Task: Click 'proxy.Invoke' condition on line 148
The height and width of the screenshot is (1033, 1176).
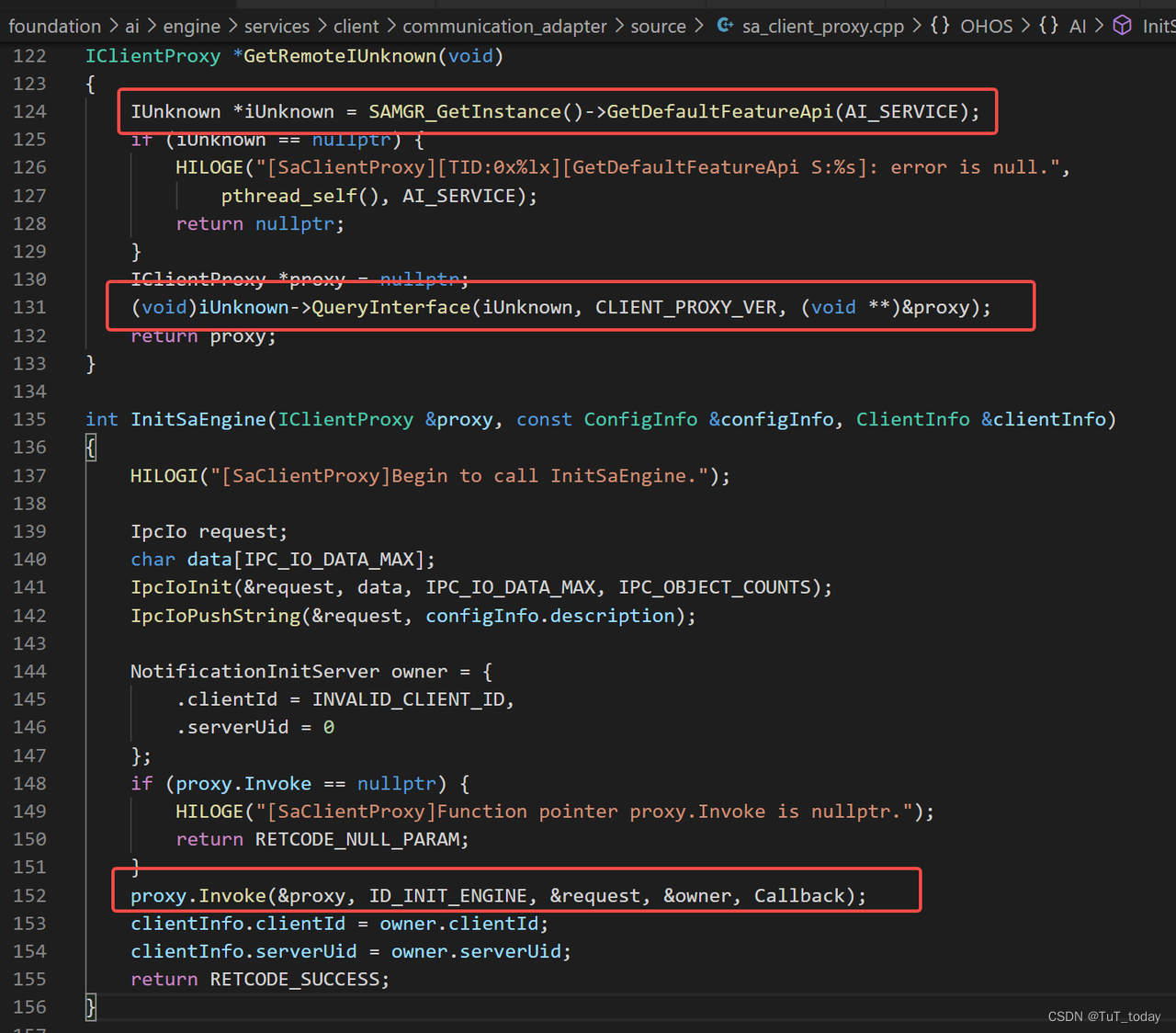Action: click(243, 784)
